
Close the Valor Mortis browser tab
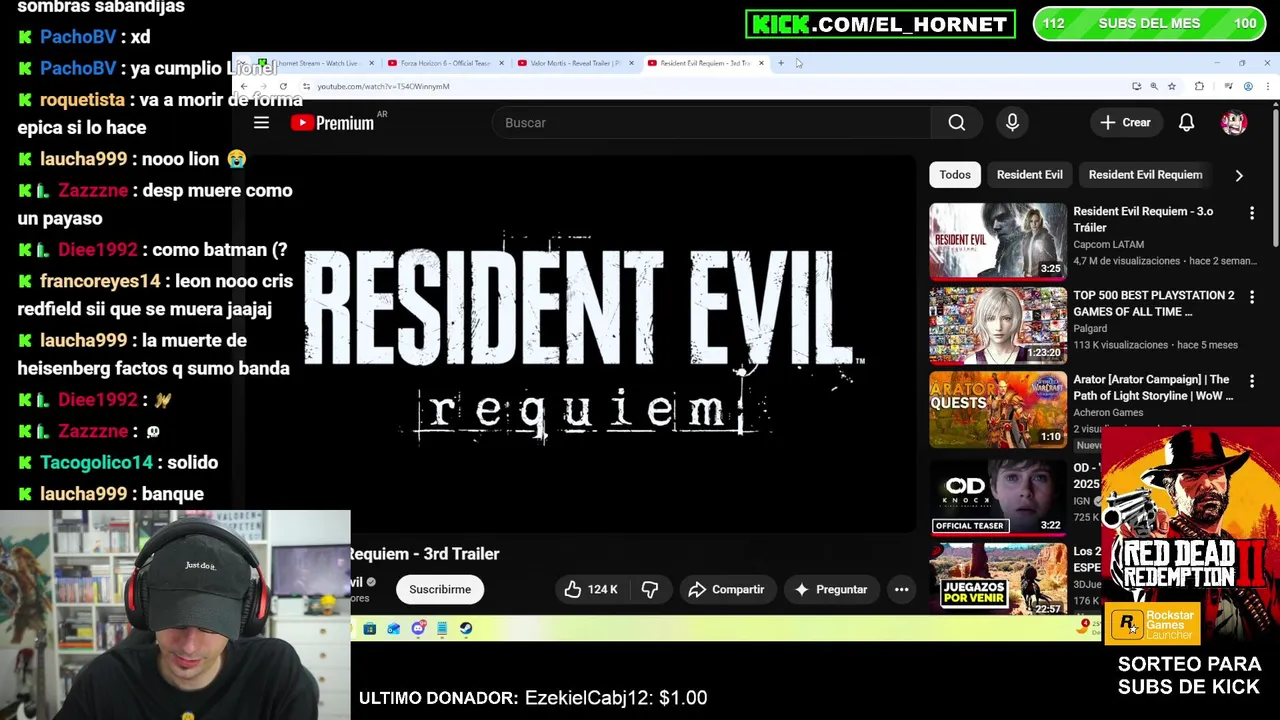[631, 63]
